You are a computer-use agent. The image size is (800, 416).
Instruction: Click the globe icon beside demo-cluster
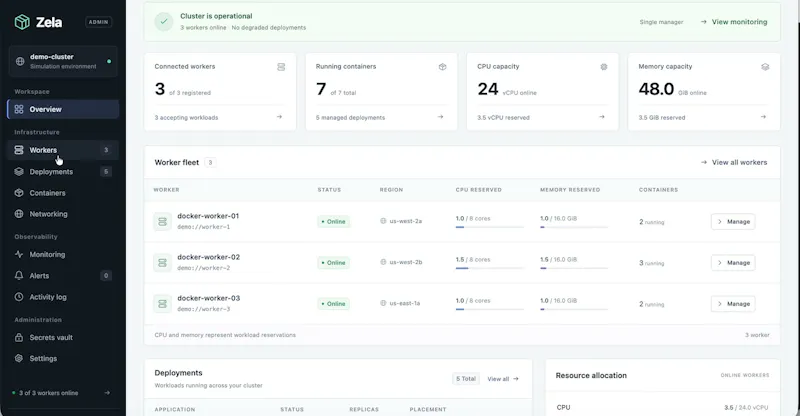20,61
